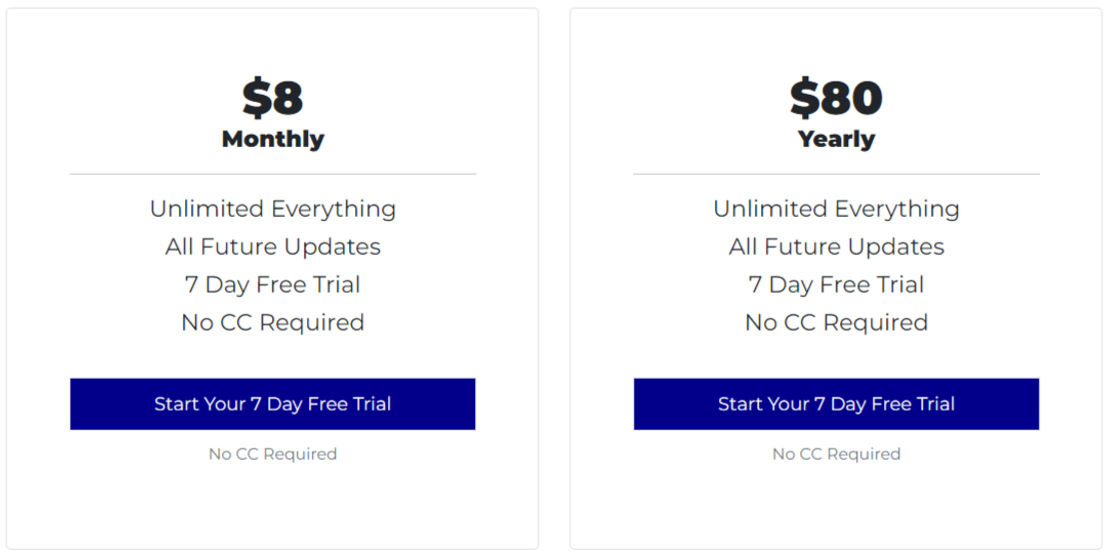Click small No CC Required note under Yearly button
Image resolution: width=1108 pixels, height=559 pixels.
point(836,454)
